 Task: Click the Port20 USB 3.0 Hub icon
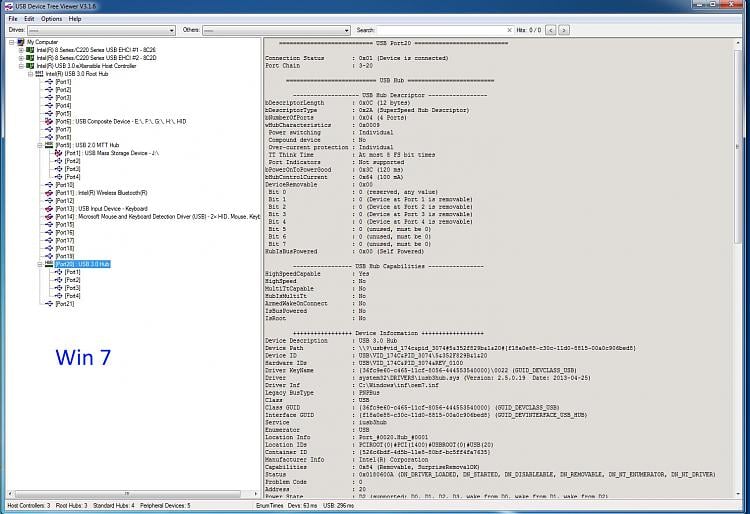tap(48, 264)
